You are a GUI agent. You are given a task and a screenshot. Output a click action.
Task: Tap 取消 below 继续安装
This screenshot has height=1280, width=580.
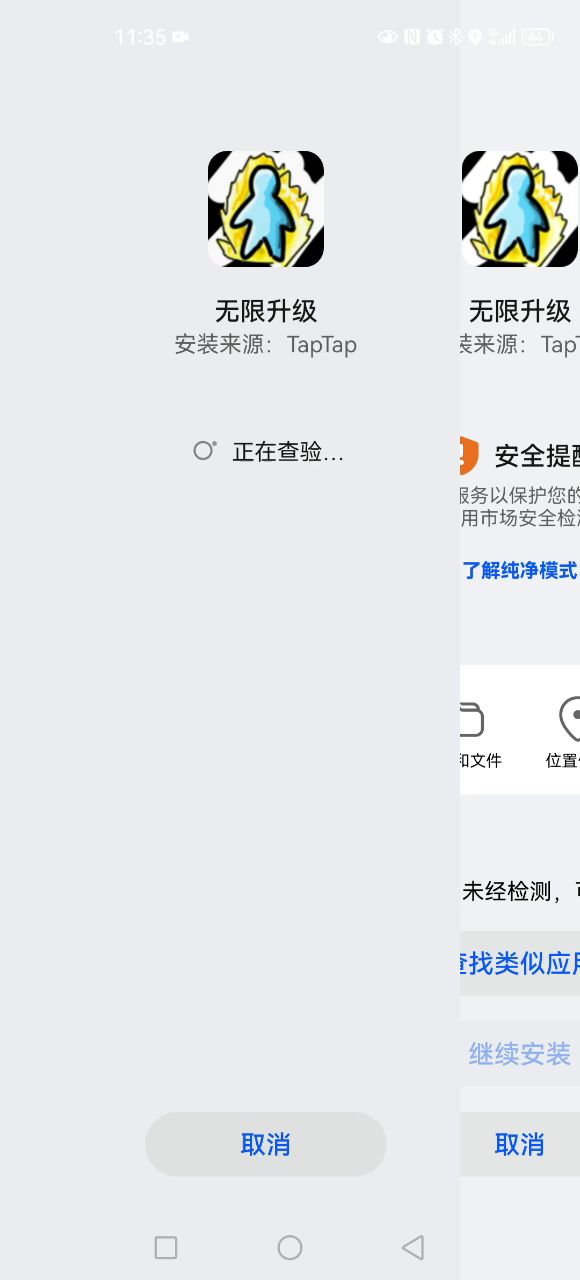click(520, 1144)
